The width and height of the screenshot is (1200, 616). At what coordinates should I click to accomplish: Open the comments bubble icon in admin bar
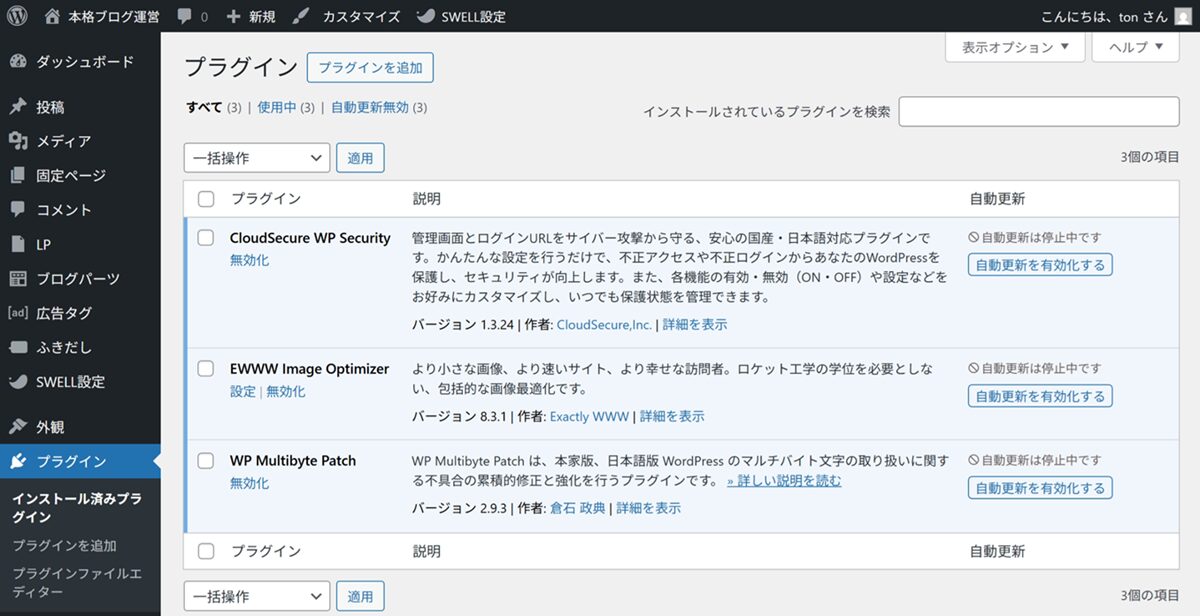point(185,16)
